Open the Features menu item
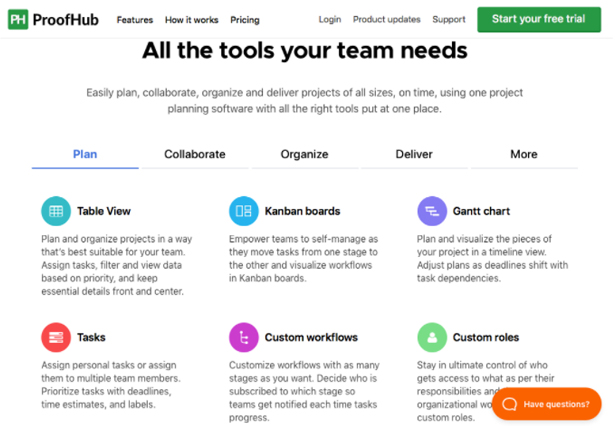This screenshot has height=431, width=616. [x=135, y=20]
